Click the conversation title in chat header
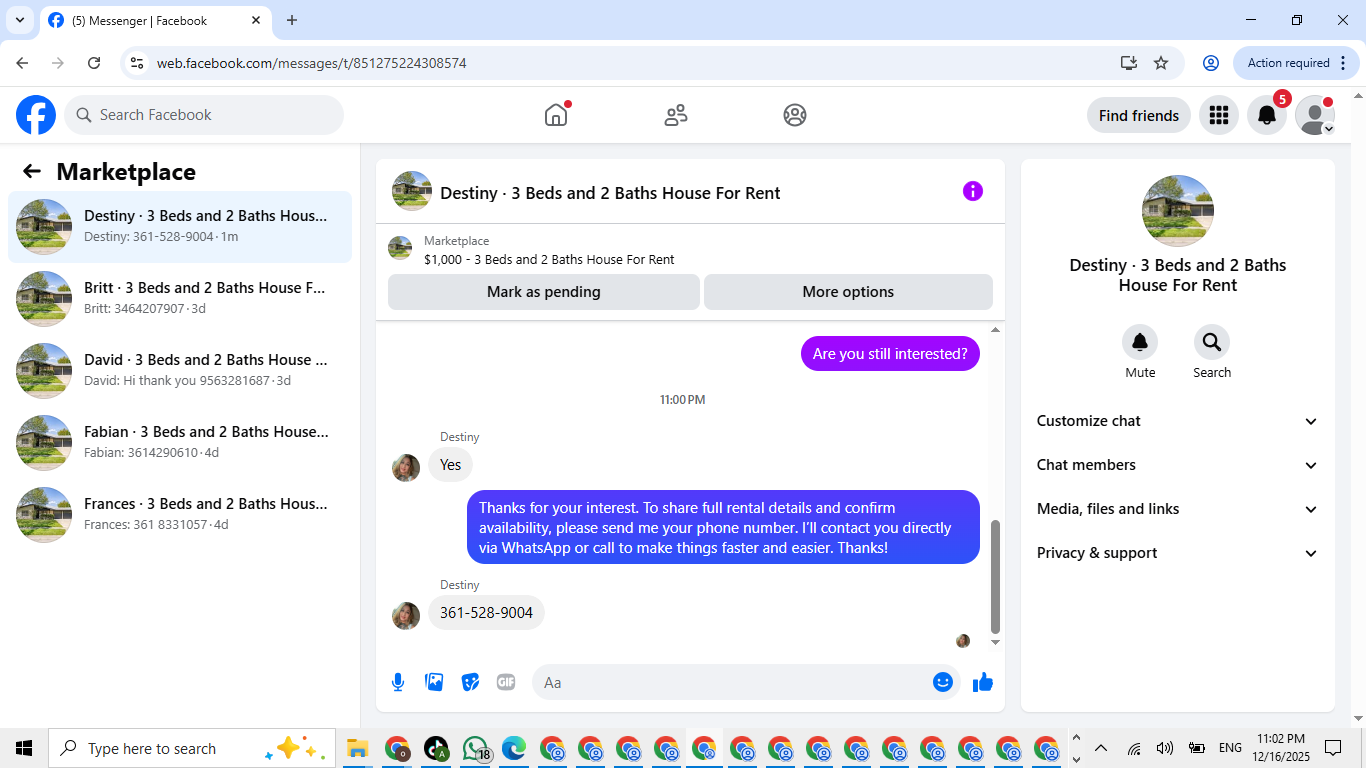Image resolution: width=1366 pixels, height=768 pixels. (x=610, y=193)
